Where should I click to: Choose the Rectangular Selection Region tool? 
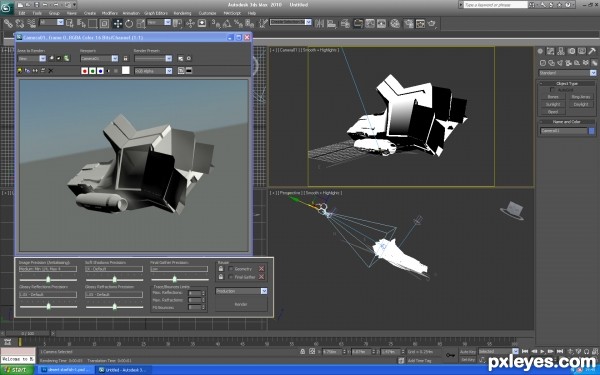[93, 24]
